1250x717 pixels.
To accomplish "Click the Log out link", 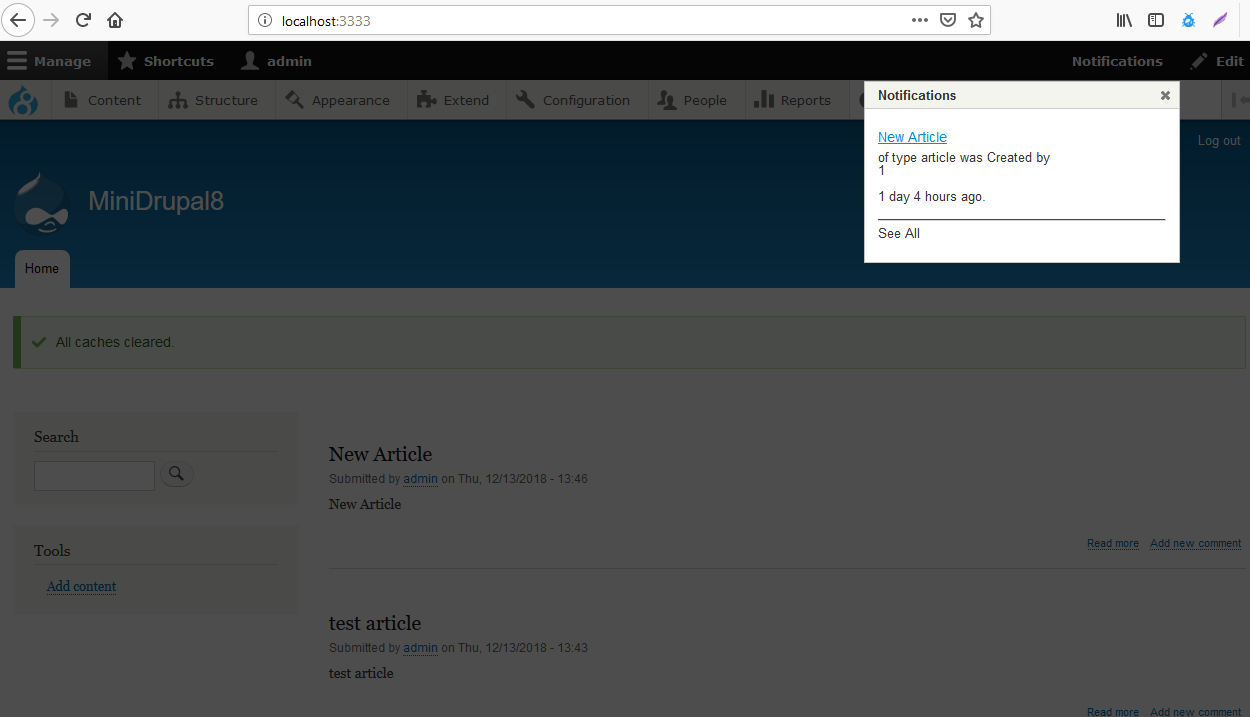I will coord(1218,140).
